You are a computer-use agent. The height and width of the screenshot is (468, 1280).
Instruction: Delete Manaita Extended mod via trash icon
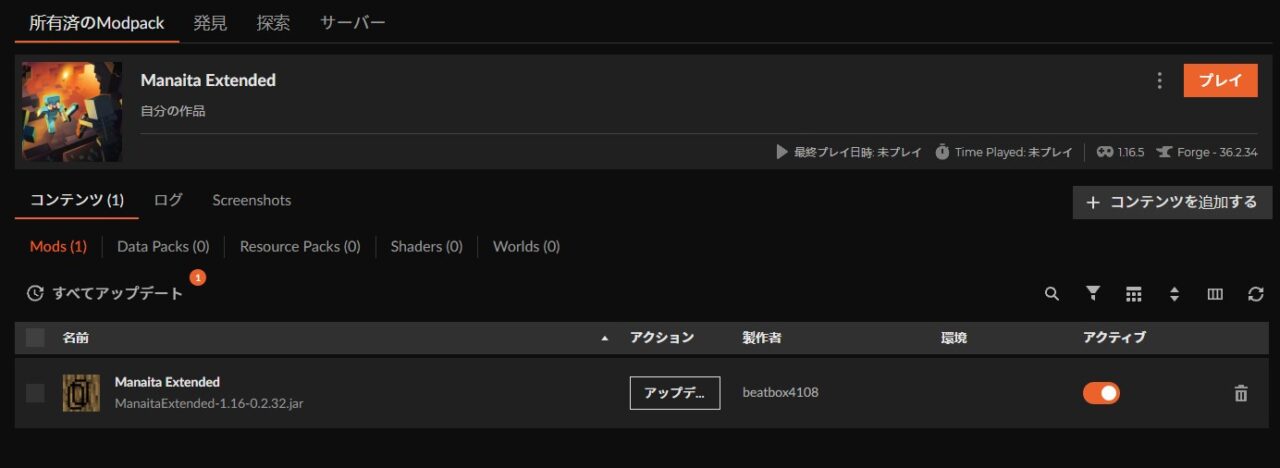(x=1241, y=394)
